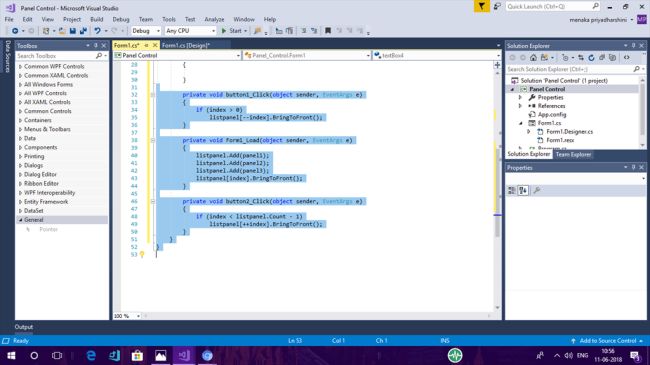Expand Properties node in Solution Explorer
The width and height of the screenshot is (650, 365).
[x=521, y=97]
